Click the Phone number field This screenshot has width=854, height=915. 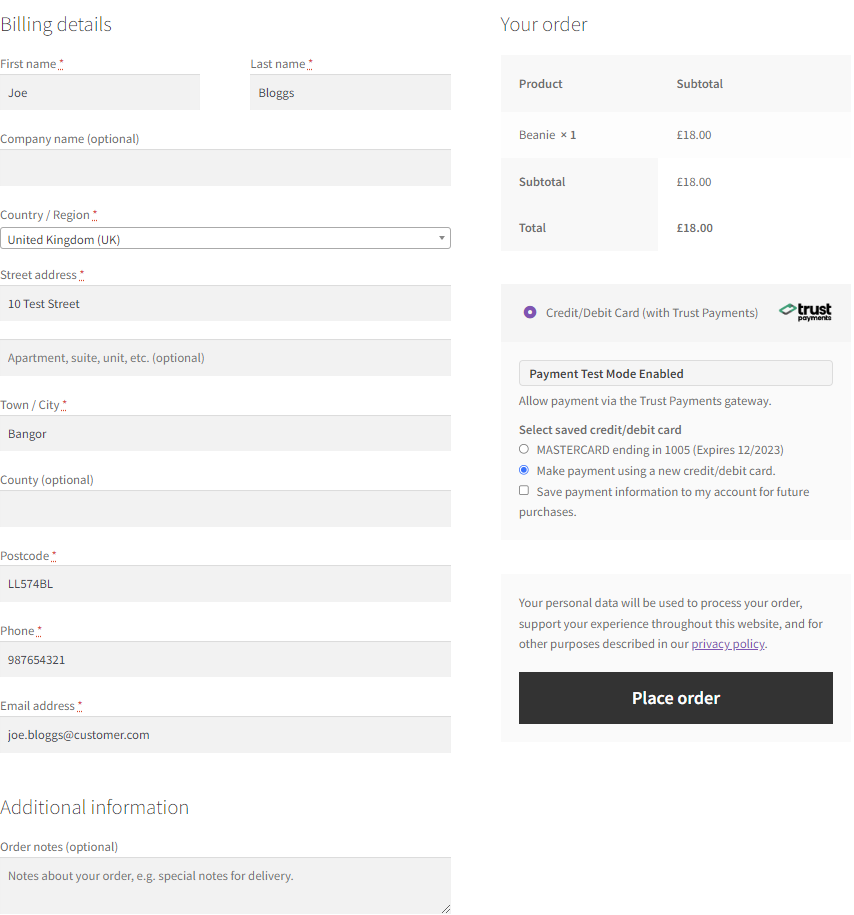(225, 660)
